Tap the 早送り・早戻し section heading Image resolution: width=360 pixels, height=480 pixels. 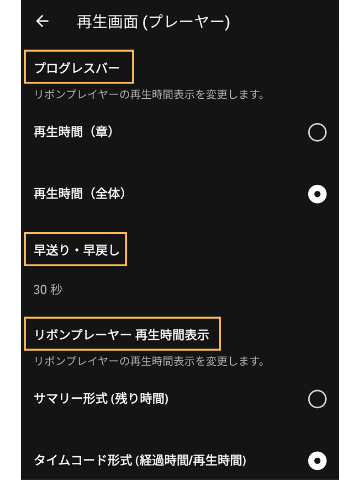[76, 250]
